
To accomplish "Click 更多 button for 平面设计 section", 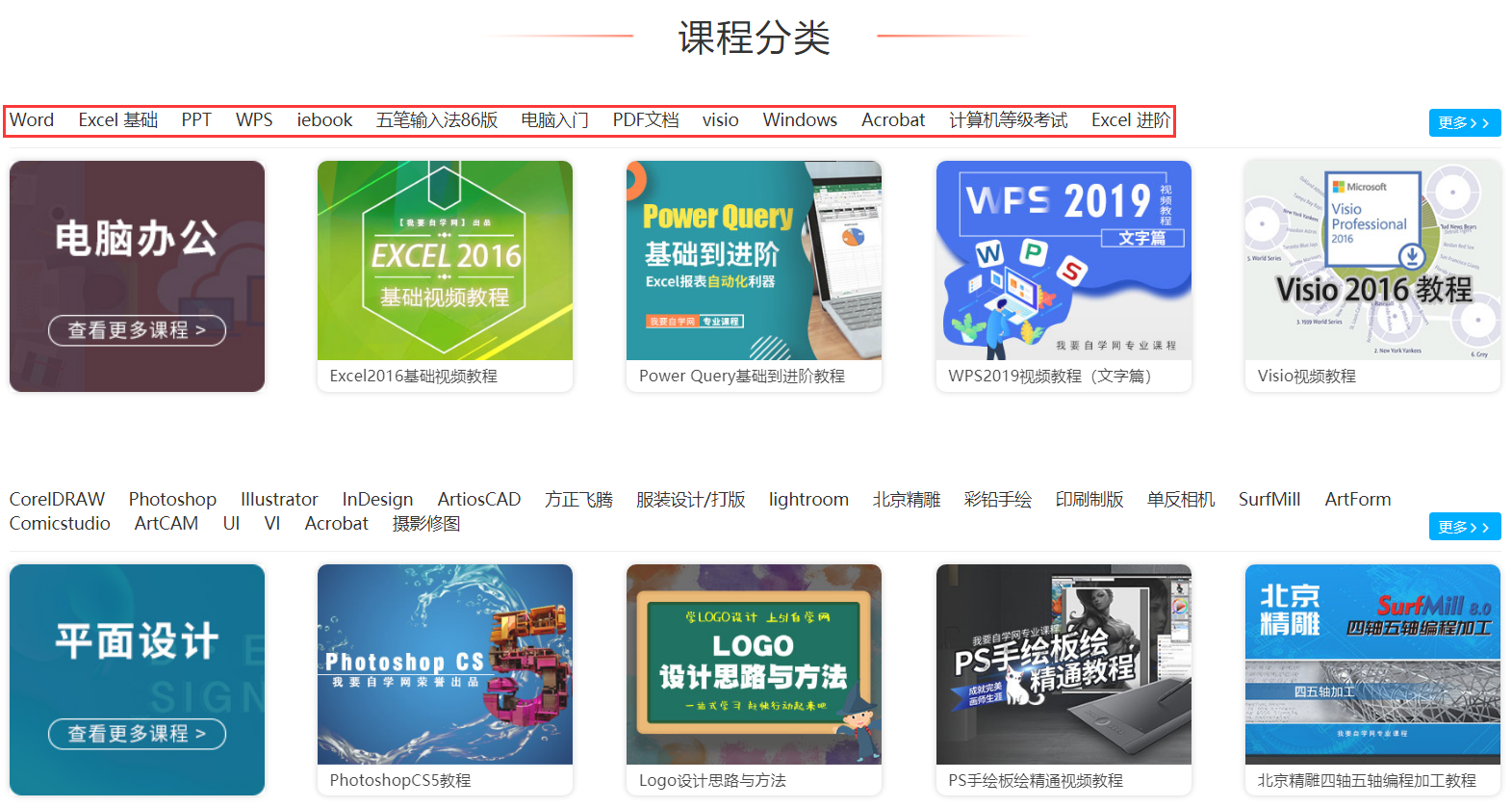I will [1465, 527].
